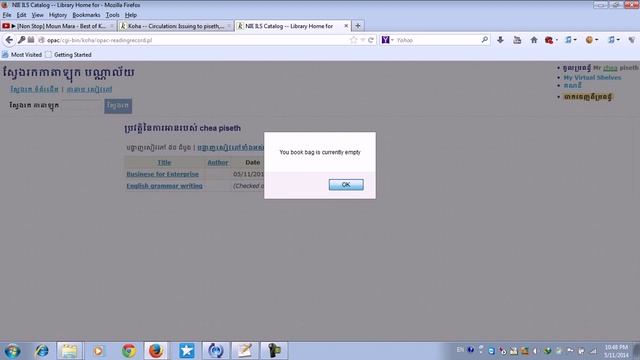Click the YouTube toolbar icon
The height and width of the screenshot is (360, 640).
click(517, 40)
